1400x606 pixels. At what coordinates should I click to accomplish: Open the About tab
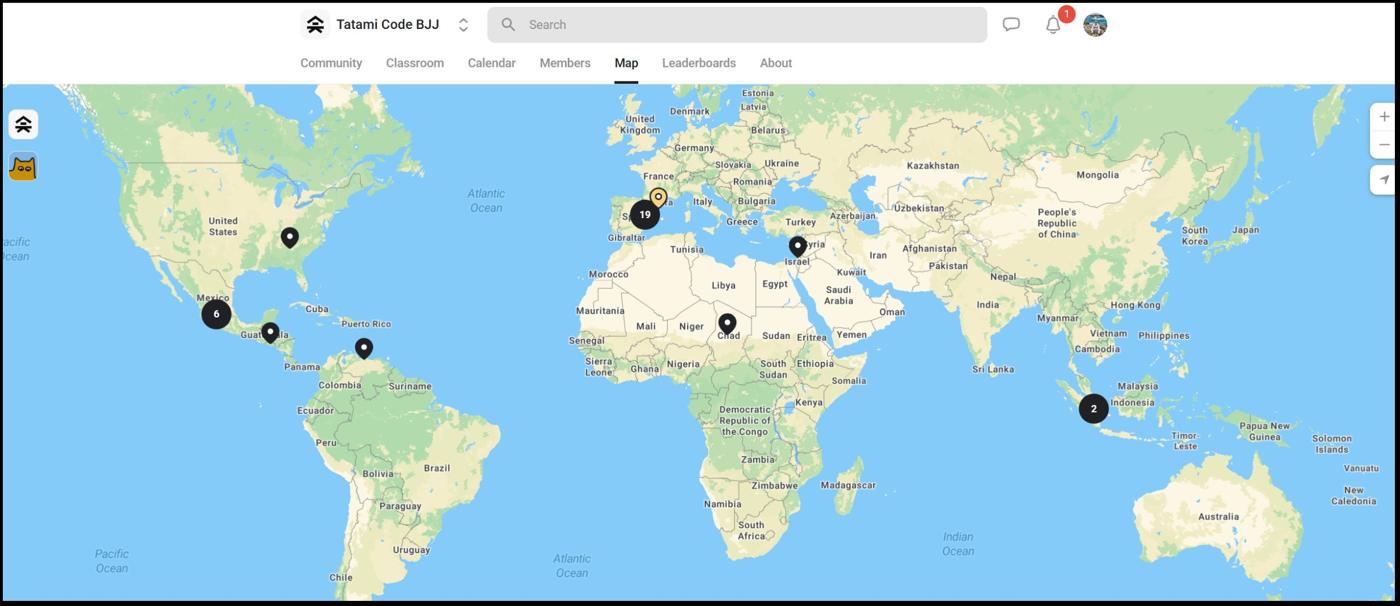[x=776, y=63]
